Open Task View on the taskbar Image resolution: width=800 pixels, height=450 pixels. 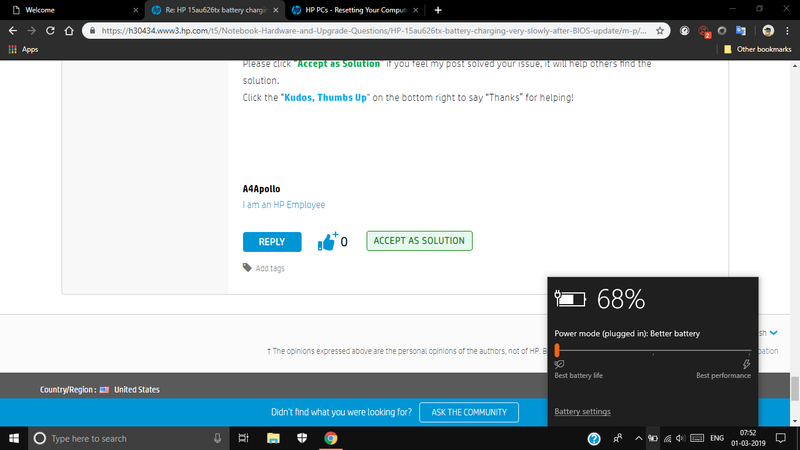pyautogui.click(x=243, y=438)
